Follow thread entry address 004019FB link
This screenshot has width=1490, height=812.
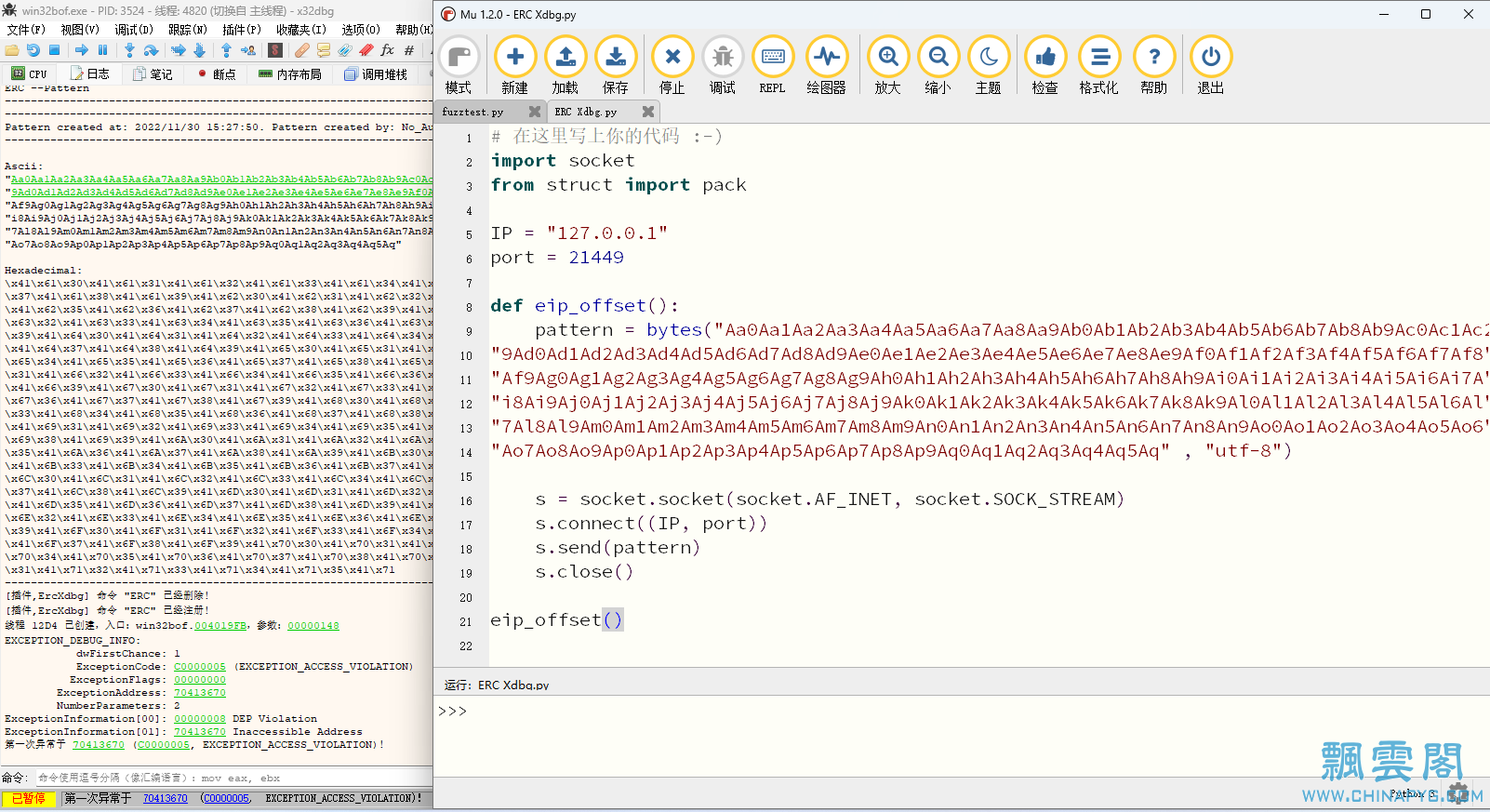[220, 626]
